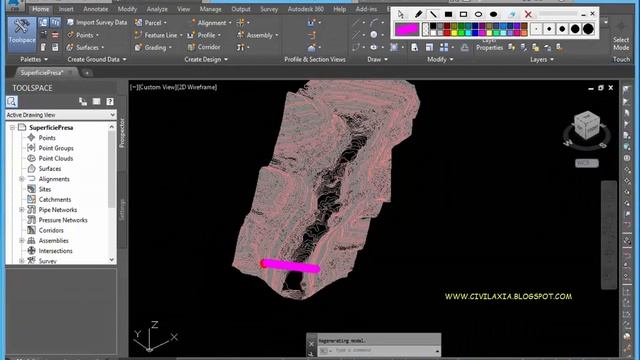Click the Corridor button
This screenshot has height=360, width=640.
204,47
